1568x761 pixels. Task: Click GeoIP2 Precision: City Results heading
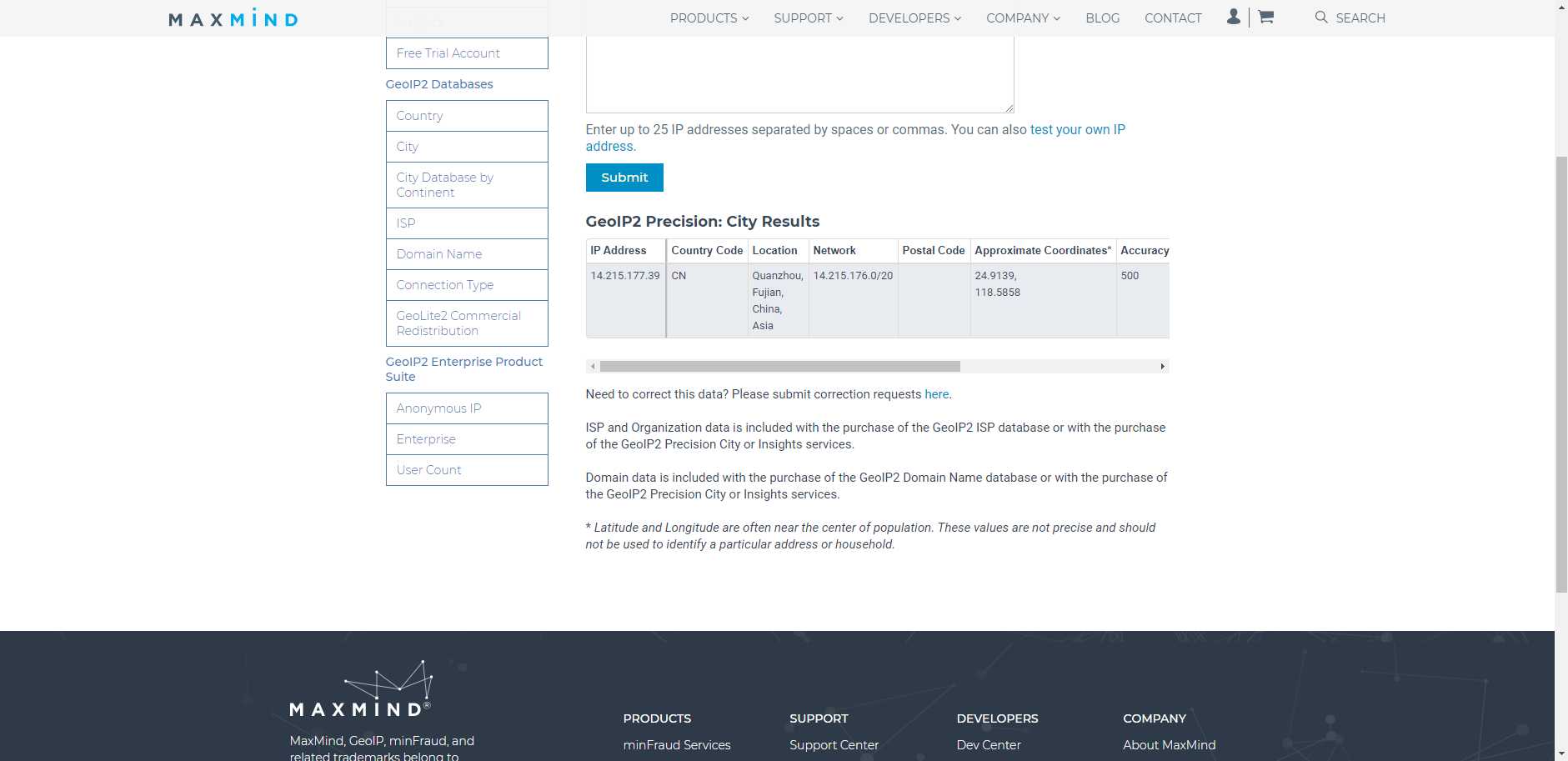click(703, 222)
